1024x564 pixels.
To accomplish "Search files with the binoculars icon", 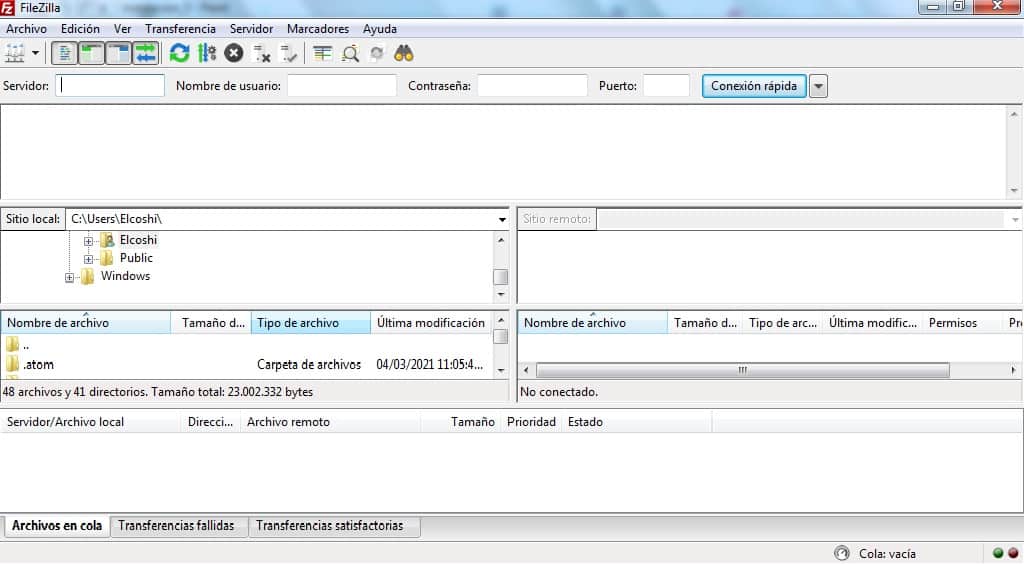I will coord(404,54).
